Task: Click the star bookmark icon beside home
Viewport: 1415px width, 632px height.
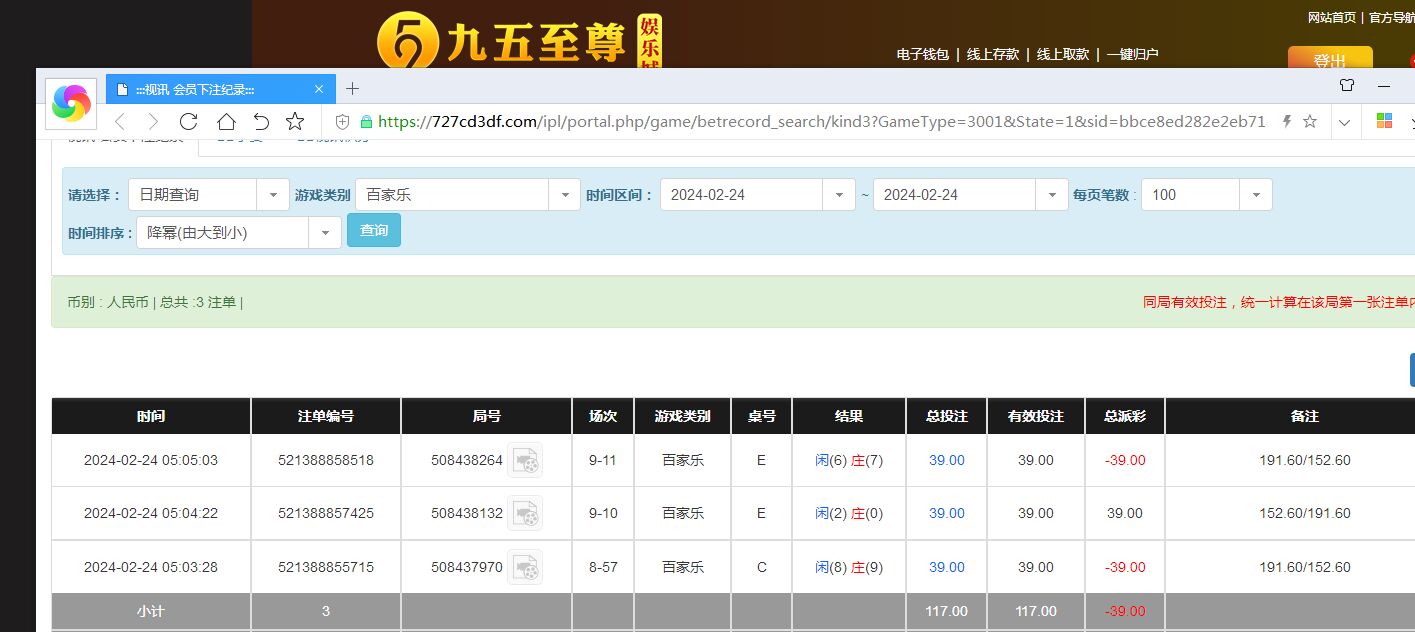Action: tap(295, 122)
